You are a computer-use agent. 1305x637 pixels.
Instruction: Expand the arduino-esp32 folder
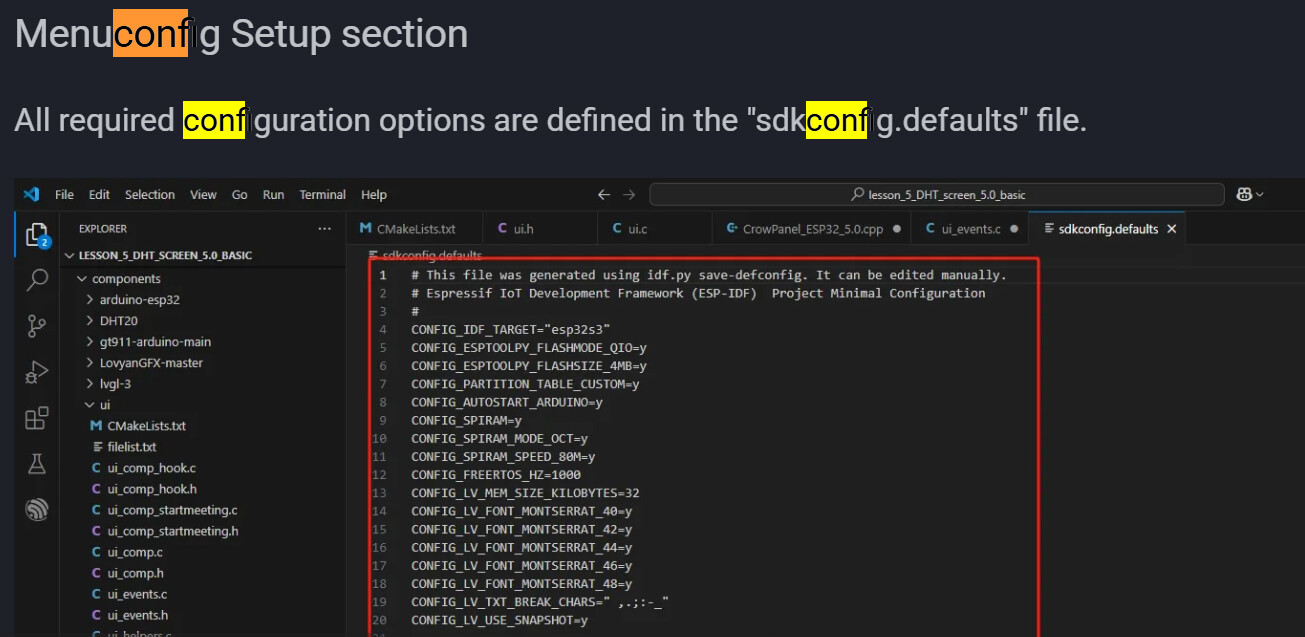[x=139, y=299]
